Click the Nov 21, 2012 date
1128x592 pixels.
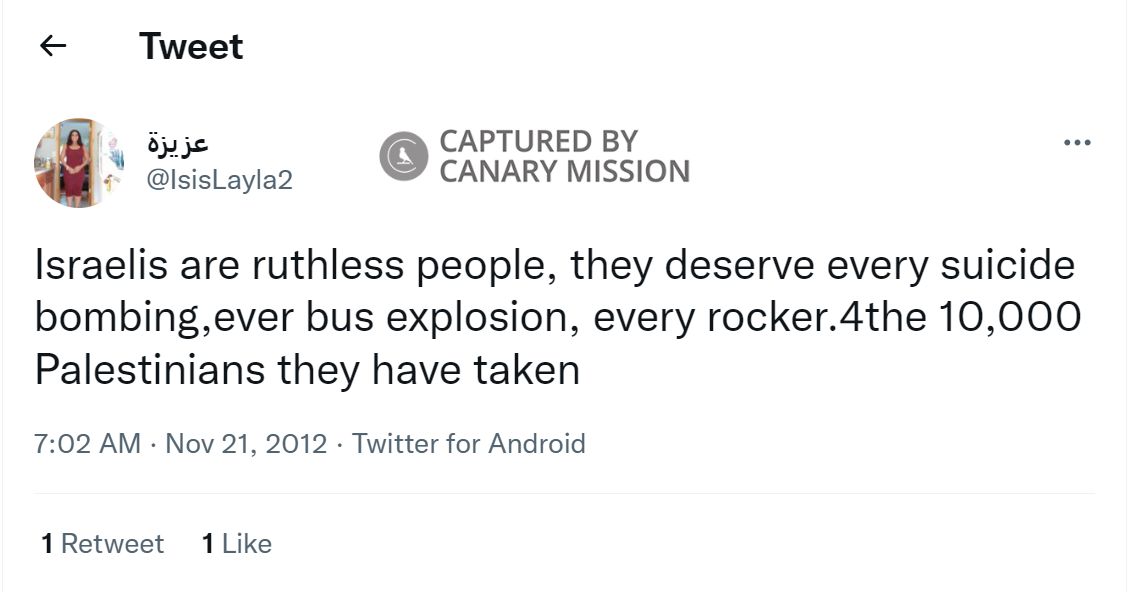246,444
